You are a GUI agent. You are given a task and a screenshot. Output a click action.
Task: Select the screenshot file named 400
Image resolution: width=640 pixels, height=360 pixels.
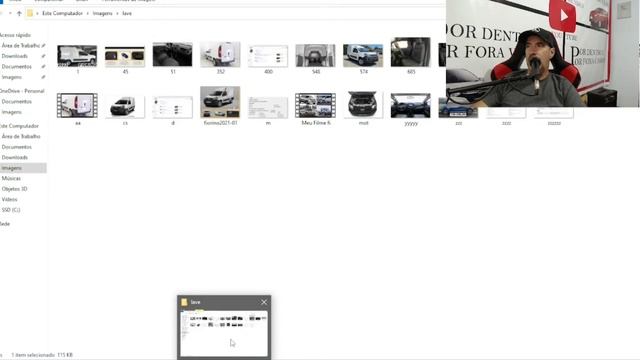[268, 56]
